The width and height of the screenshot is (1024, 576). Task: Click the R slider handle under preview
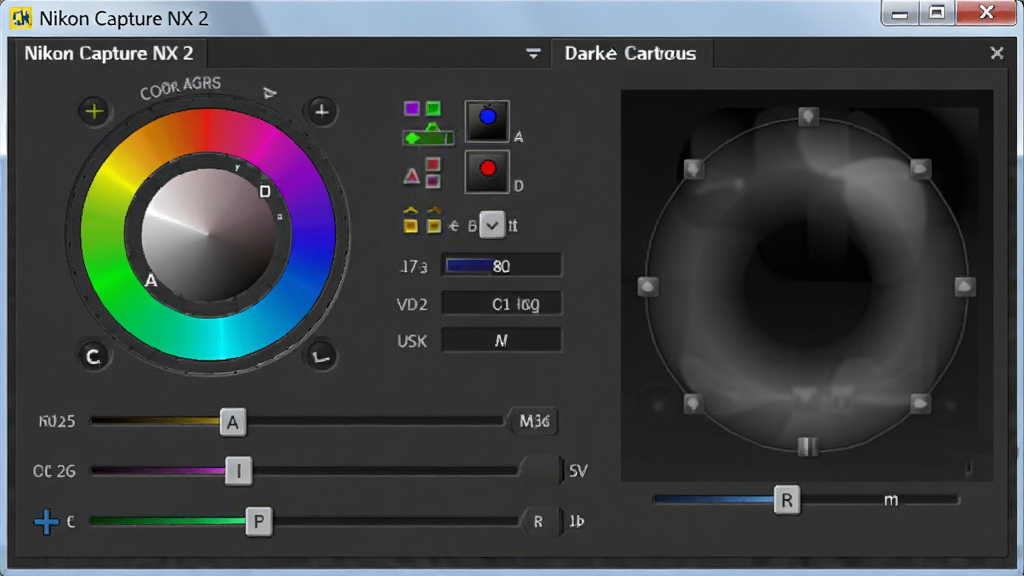click(x=787, y=500)
